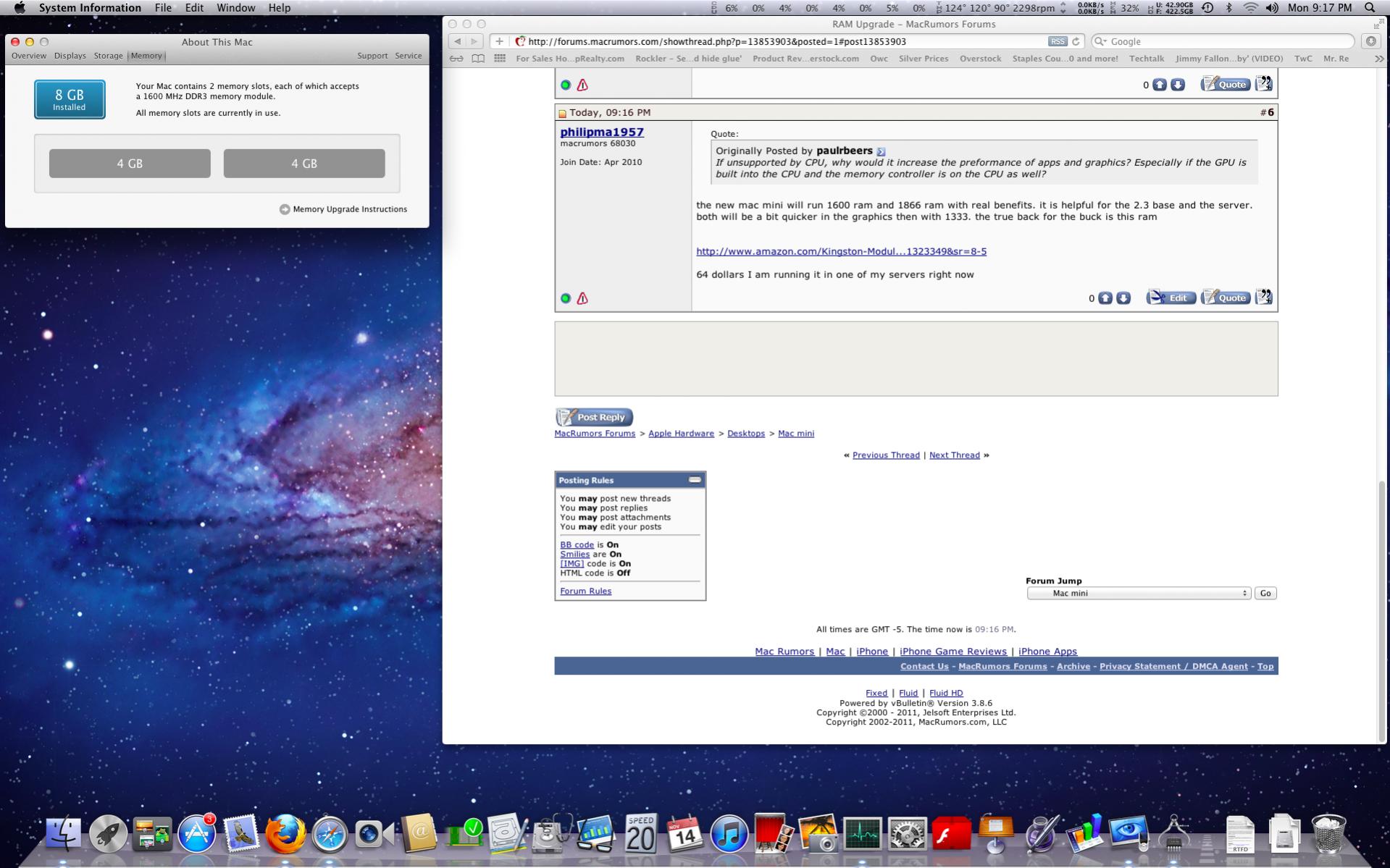The image size is (1390, 868).
Task: Vote down post #6 arrow
Action: [x=1123, y=298]
